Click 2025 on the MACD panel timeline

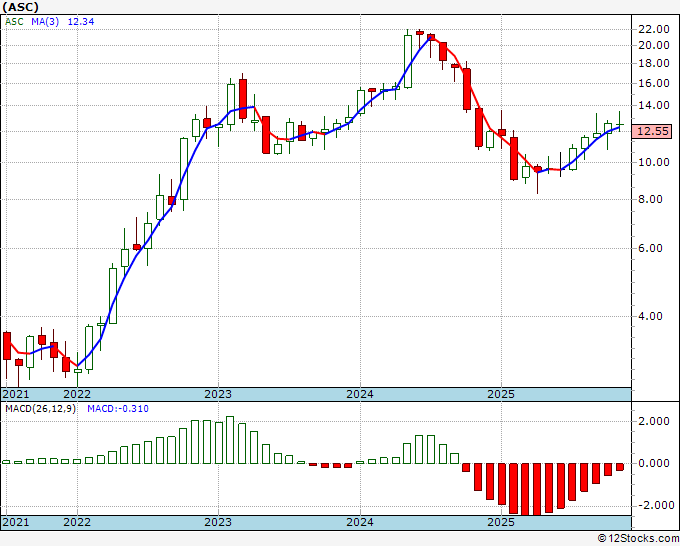point(501,522)
